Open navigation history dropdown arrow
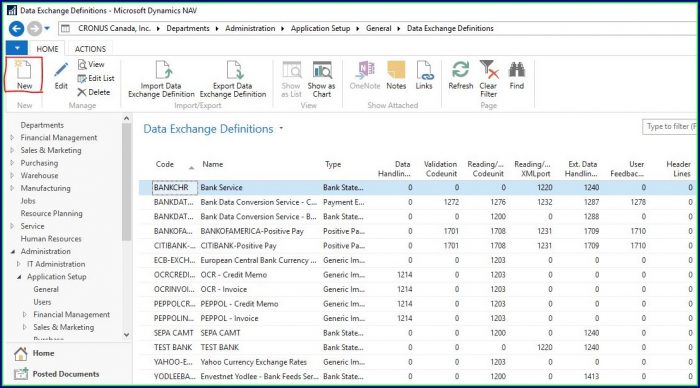700x388 pixels. click(x=47, y=29)
